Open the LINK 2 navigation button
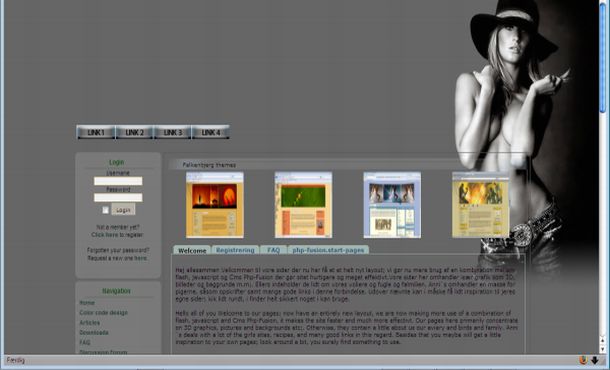Screen dimensions: 610x370 [x=134, y=132]
